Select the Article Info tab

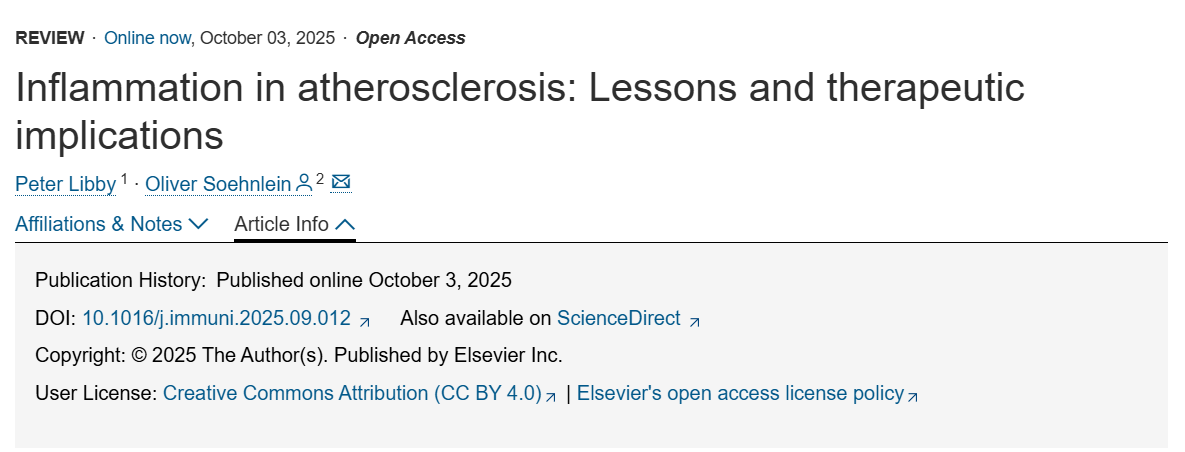tap(281, 224)
